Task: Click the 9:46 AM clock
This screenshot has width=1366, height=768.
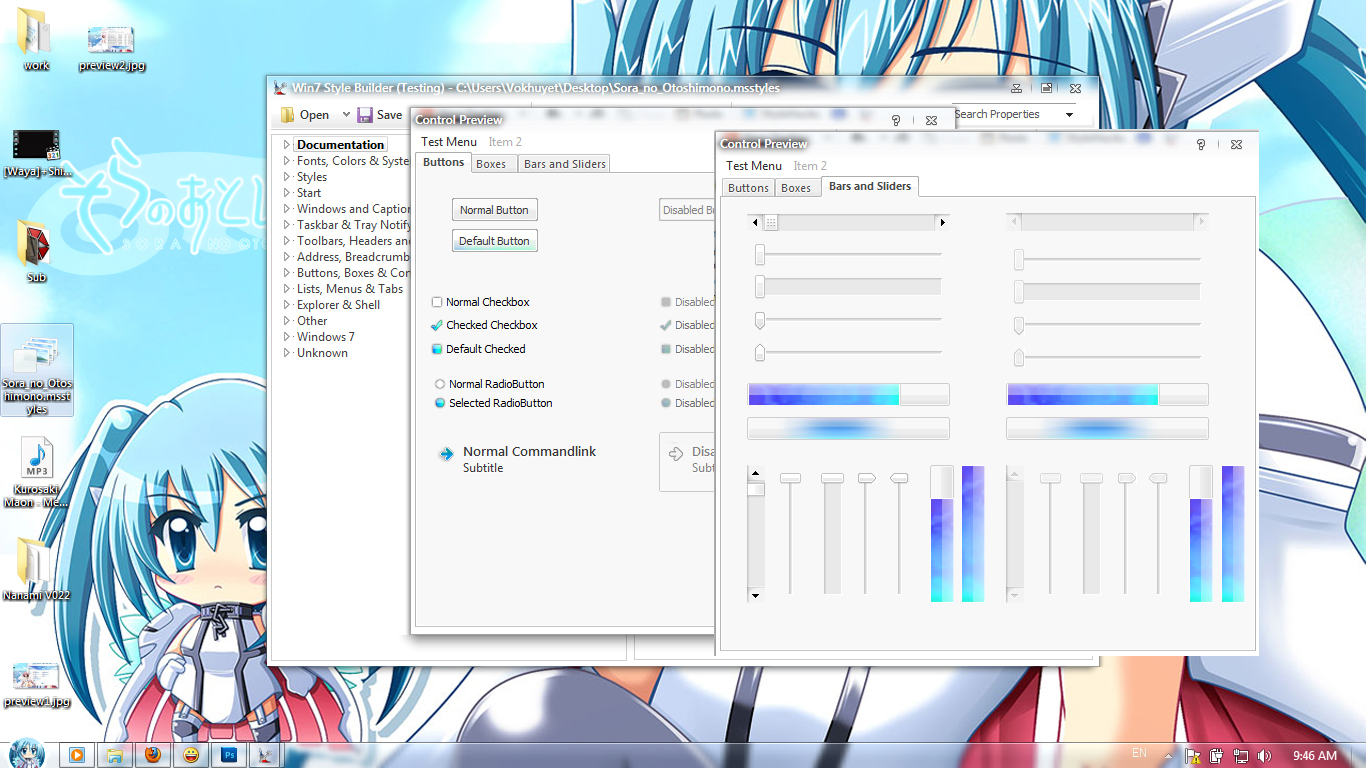Action: coord(1315,755)
